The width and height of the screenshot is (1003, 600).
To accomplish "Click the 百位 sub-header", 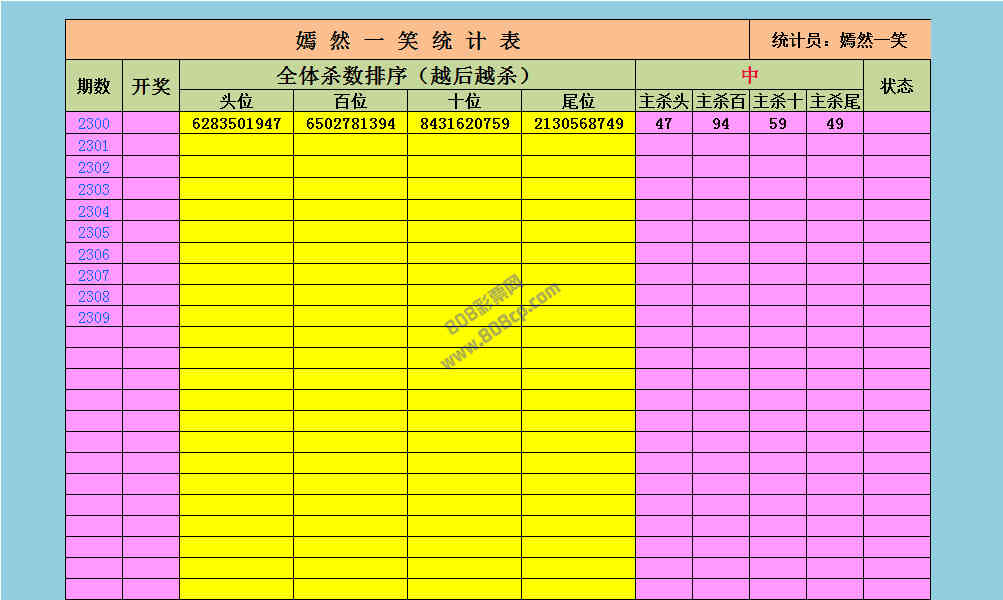I will tap(350, 101).
